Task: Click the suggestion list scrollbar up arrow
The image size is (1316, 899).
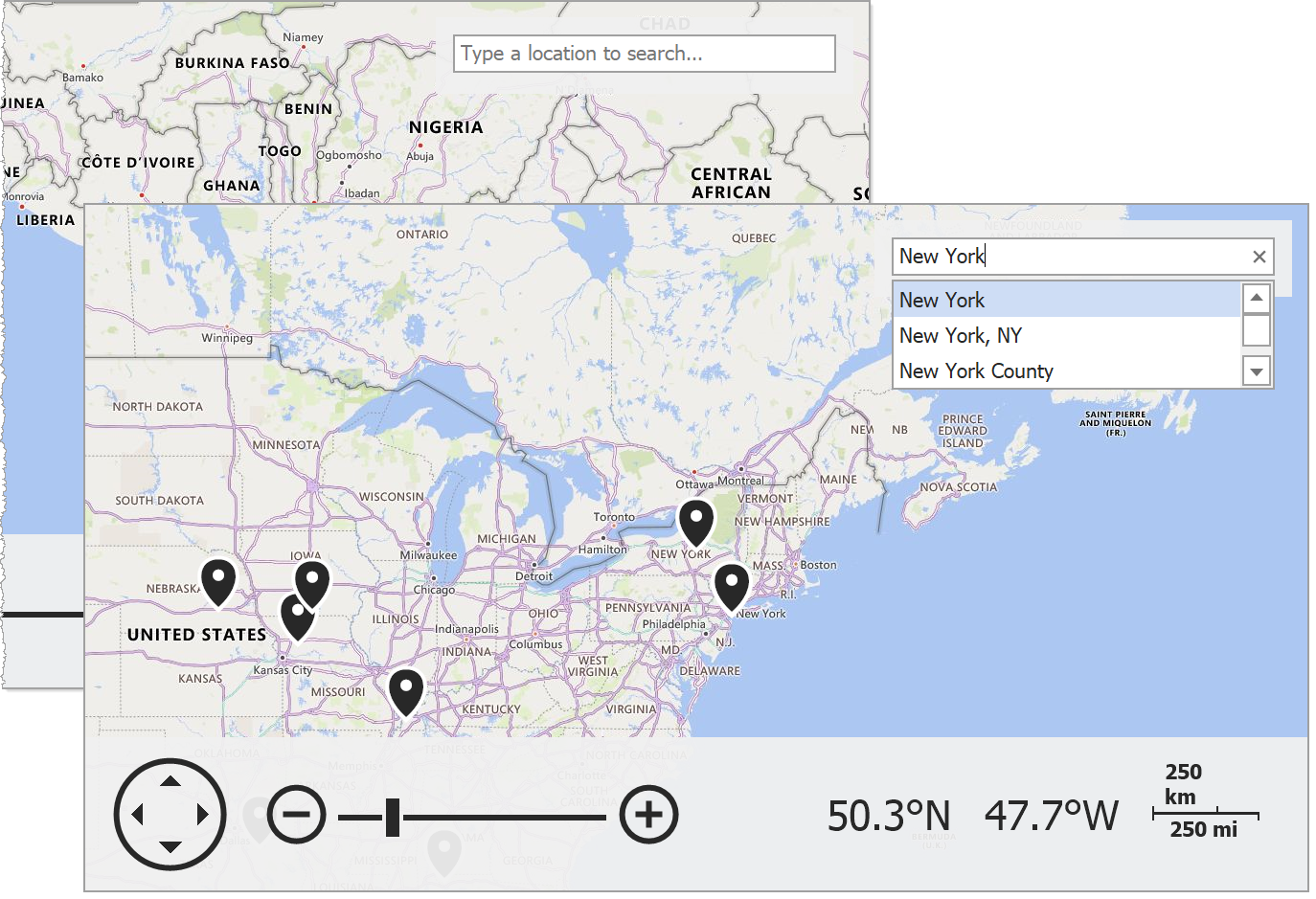Action: pyautogui.click(x=1256, y=297)
